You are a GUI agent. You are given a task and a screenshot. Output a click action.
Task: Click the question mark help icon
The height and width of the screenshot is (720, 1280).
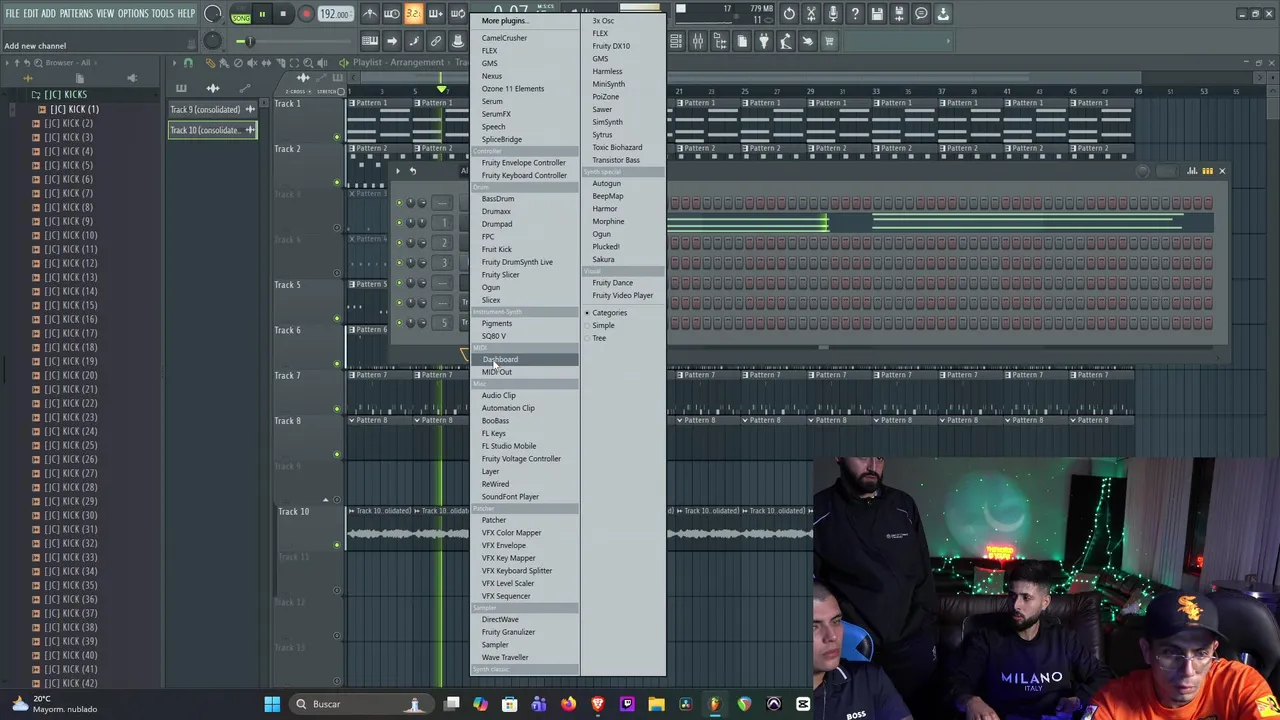pos(855,14)
